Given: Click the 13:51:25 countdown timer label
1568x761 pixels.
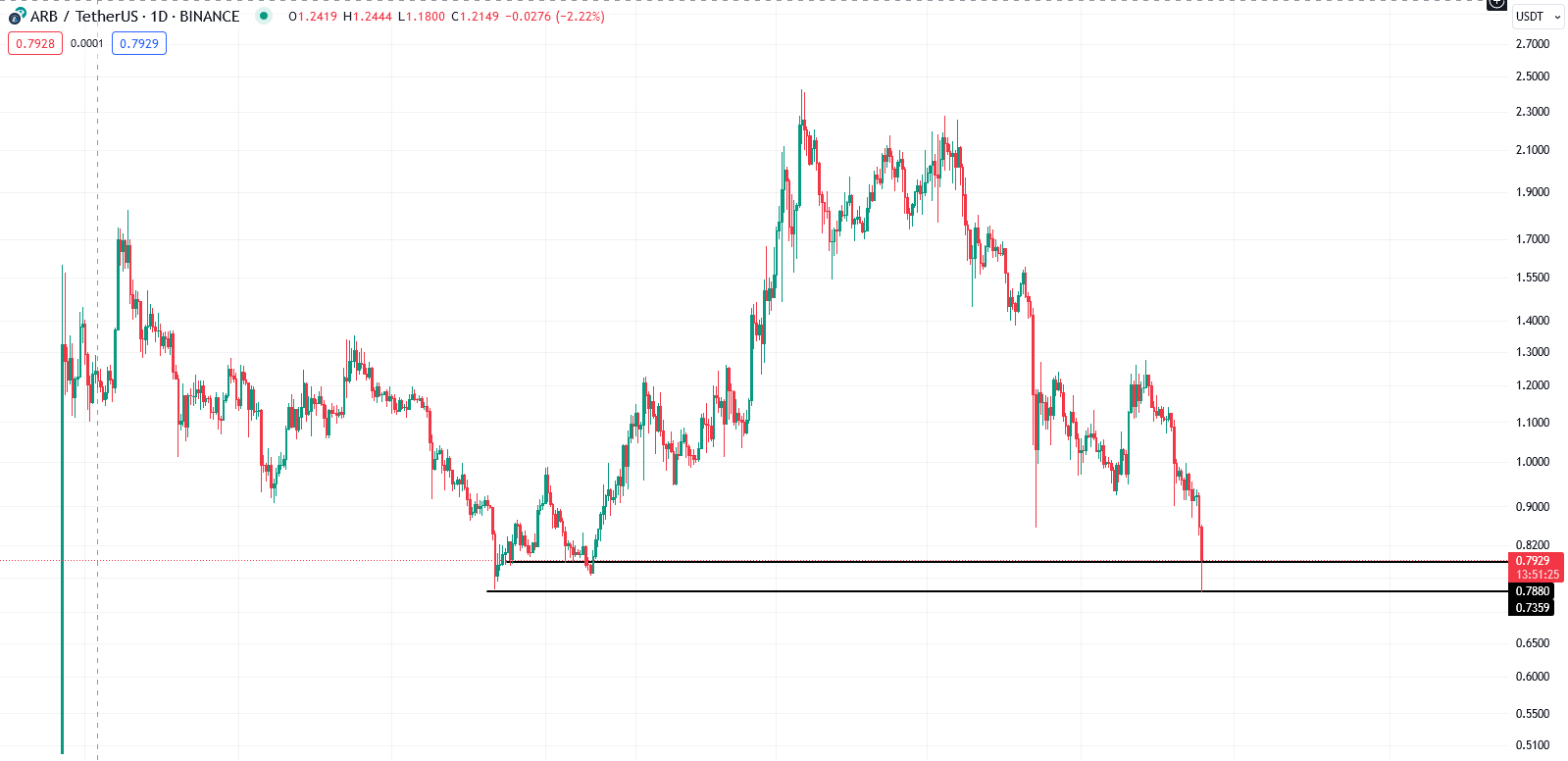Looking at the screenshot, I should (1537, 575).
